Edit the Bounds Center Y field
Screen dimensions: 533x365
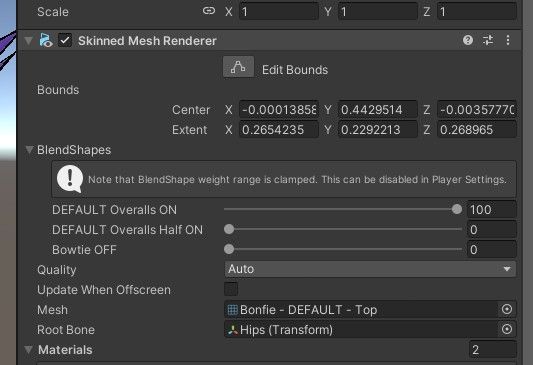click(x=378, y=109)
